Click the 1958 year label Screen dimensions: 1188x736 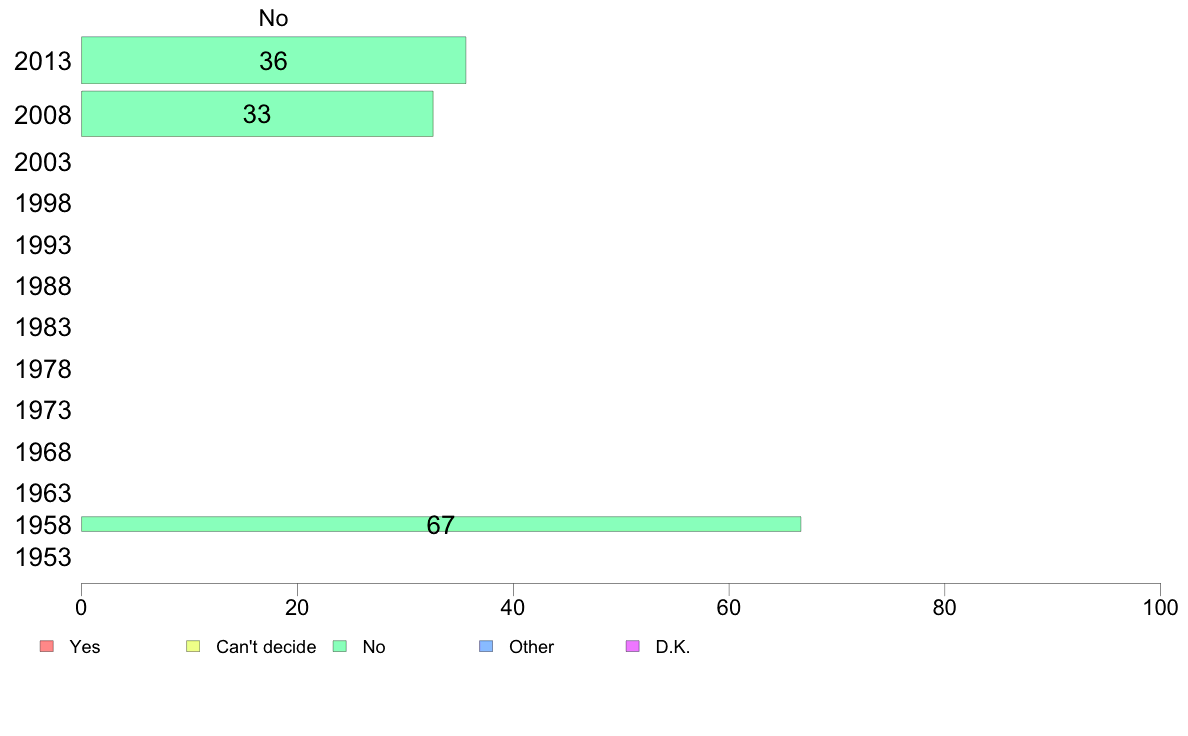tap(42, 525)
